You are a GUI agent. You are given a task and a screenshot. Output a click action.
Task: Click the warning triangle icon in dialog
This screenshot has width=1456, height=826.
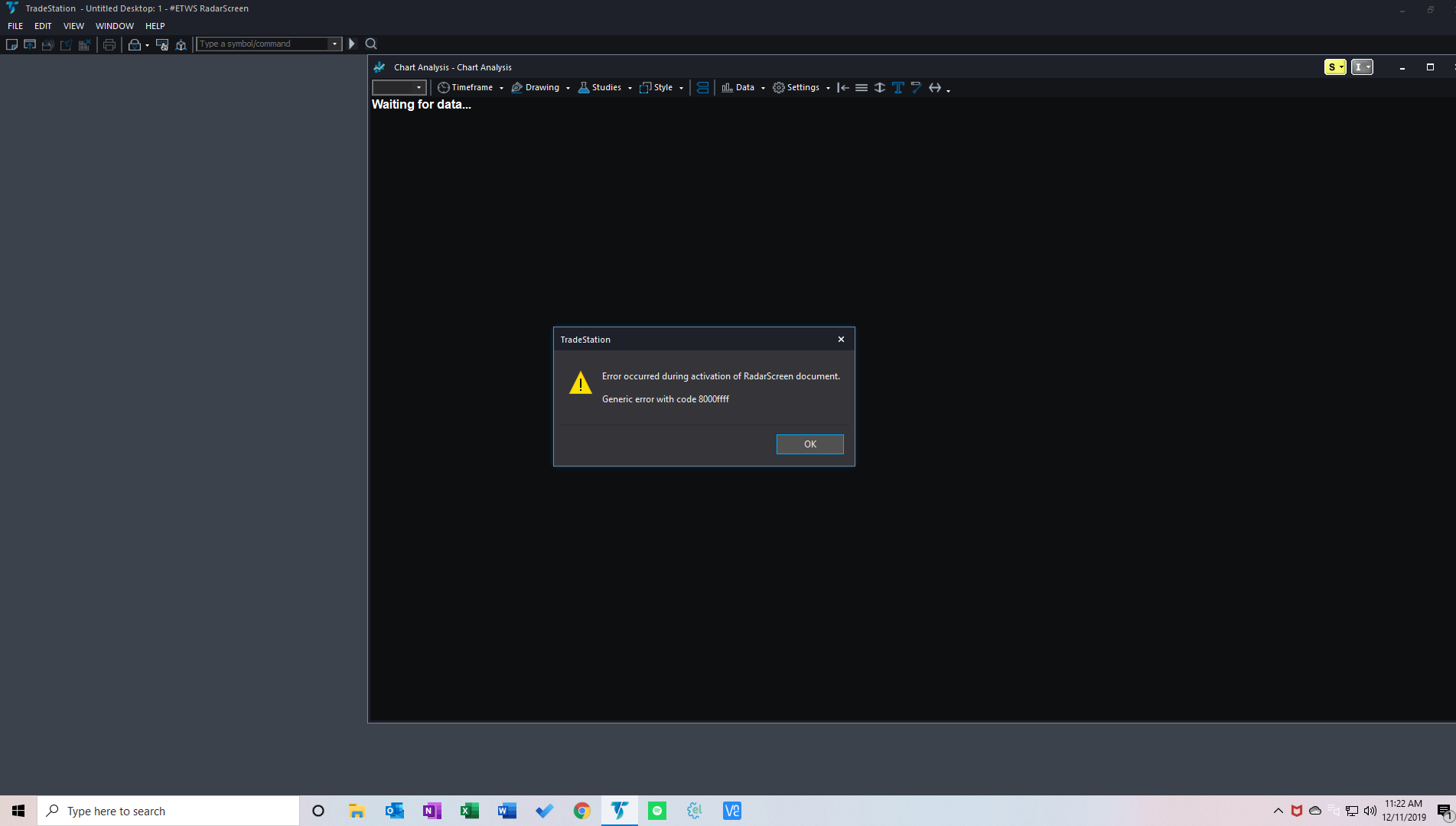pos(581,383)
